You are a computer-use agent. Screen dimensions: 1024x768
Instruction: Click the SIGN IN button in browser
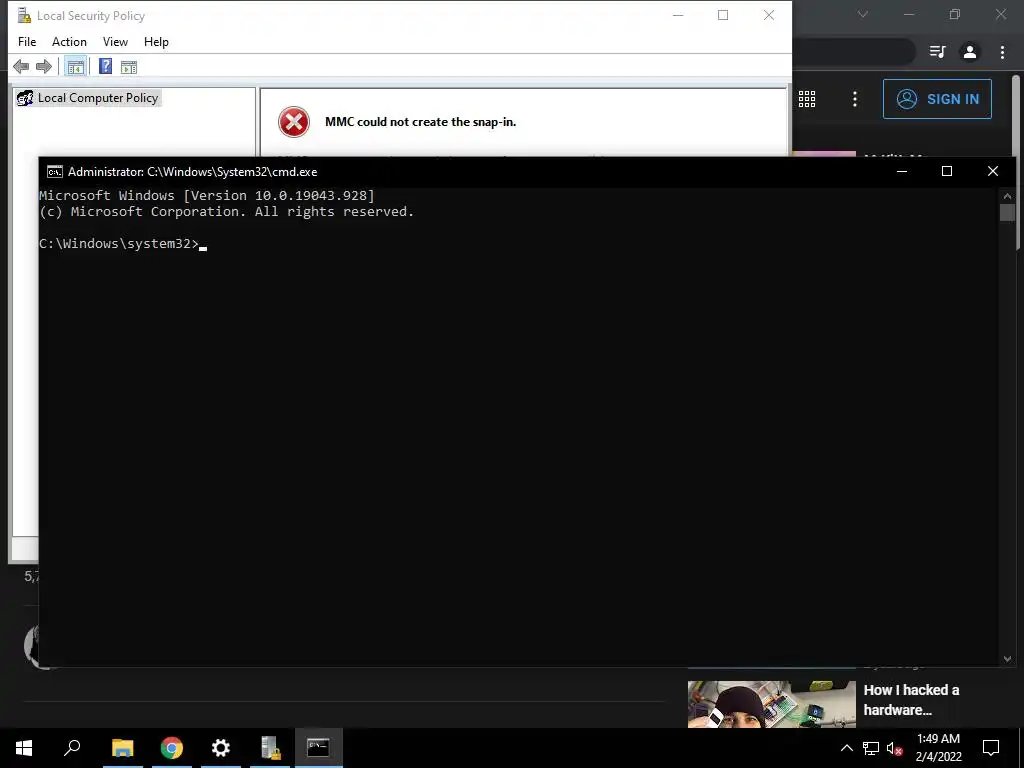[x=937, y=99]
